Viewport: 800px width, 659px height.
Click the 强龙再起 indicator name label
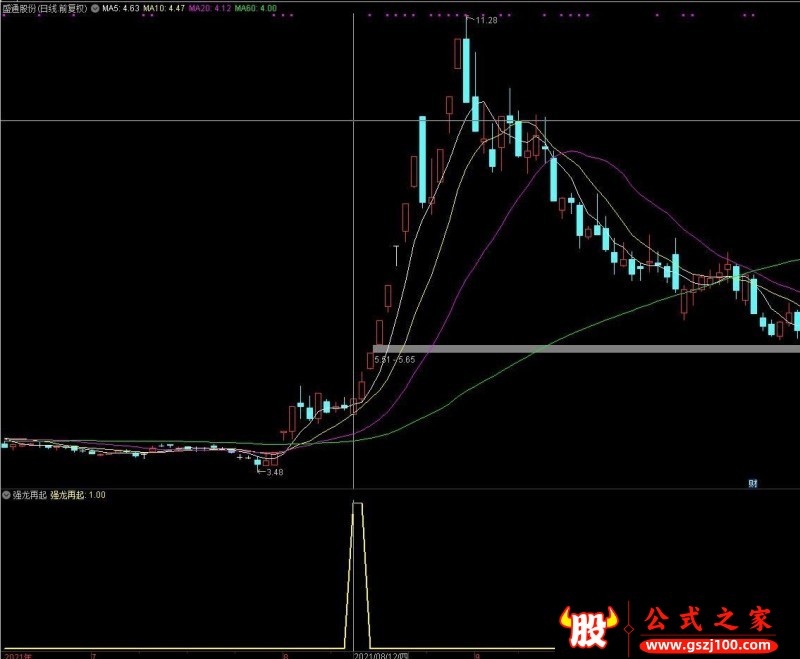coord(30,495)
